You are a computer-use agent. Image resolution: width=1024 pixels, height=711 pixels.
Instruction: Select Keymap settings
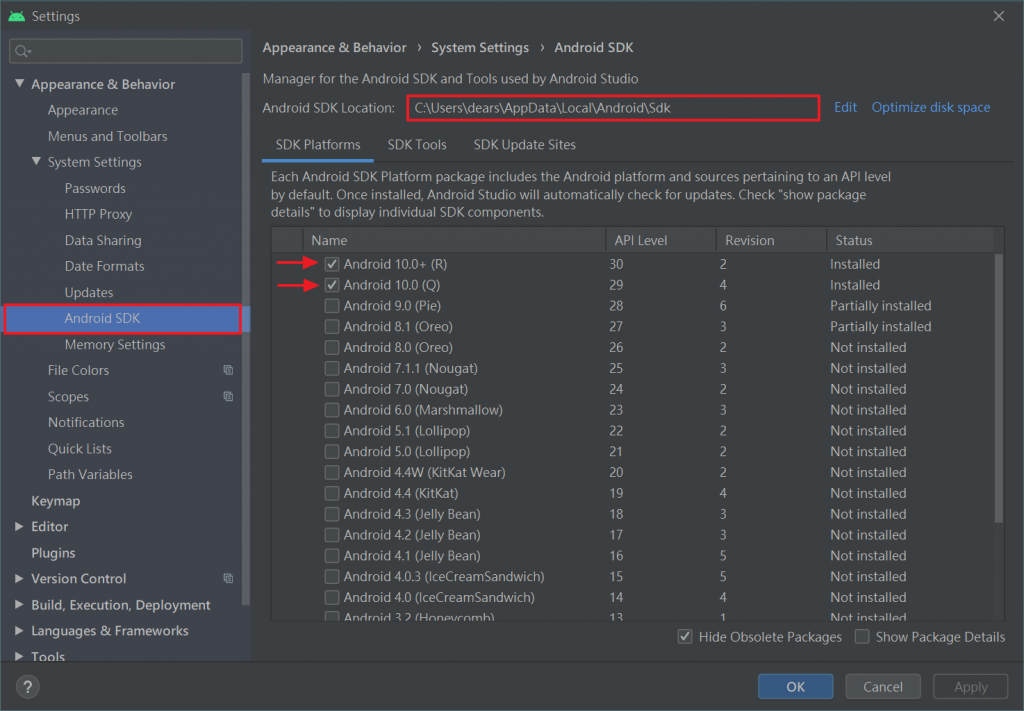click(56, 501)
